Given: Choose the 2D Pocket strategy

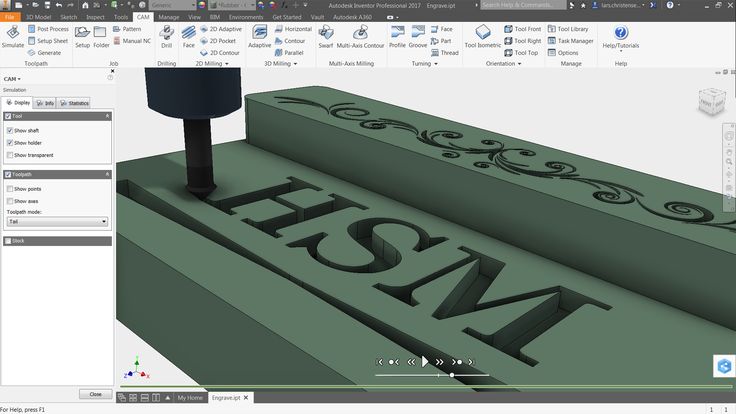Looking at the screenshot, I should pos(218,41).
